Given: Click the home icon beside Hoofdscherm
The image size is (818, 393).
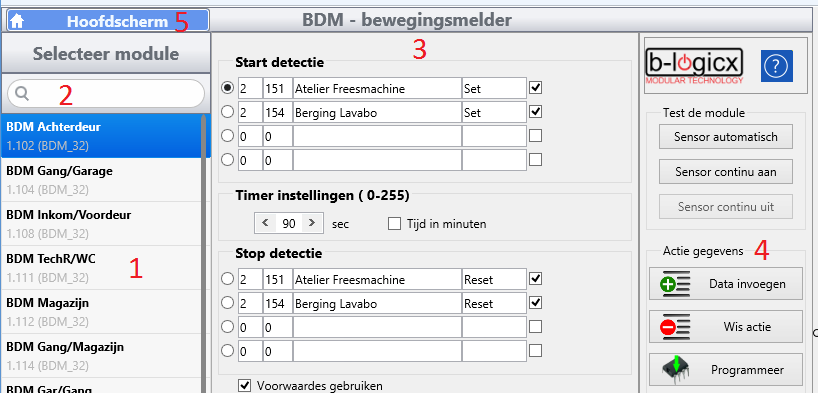Looking at the screenshot, I should tap(17, 21).
